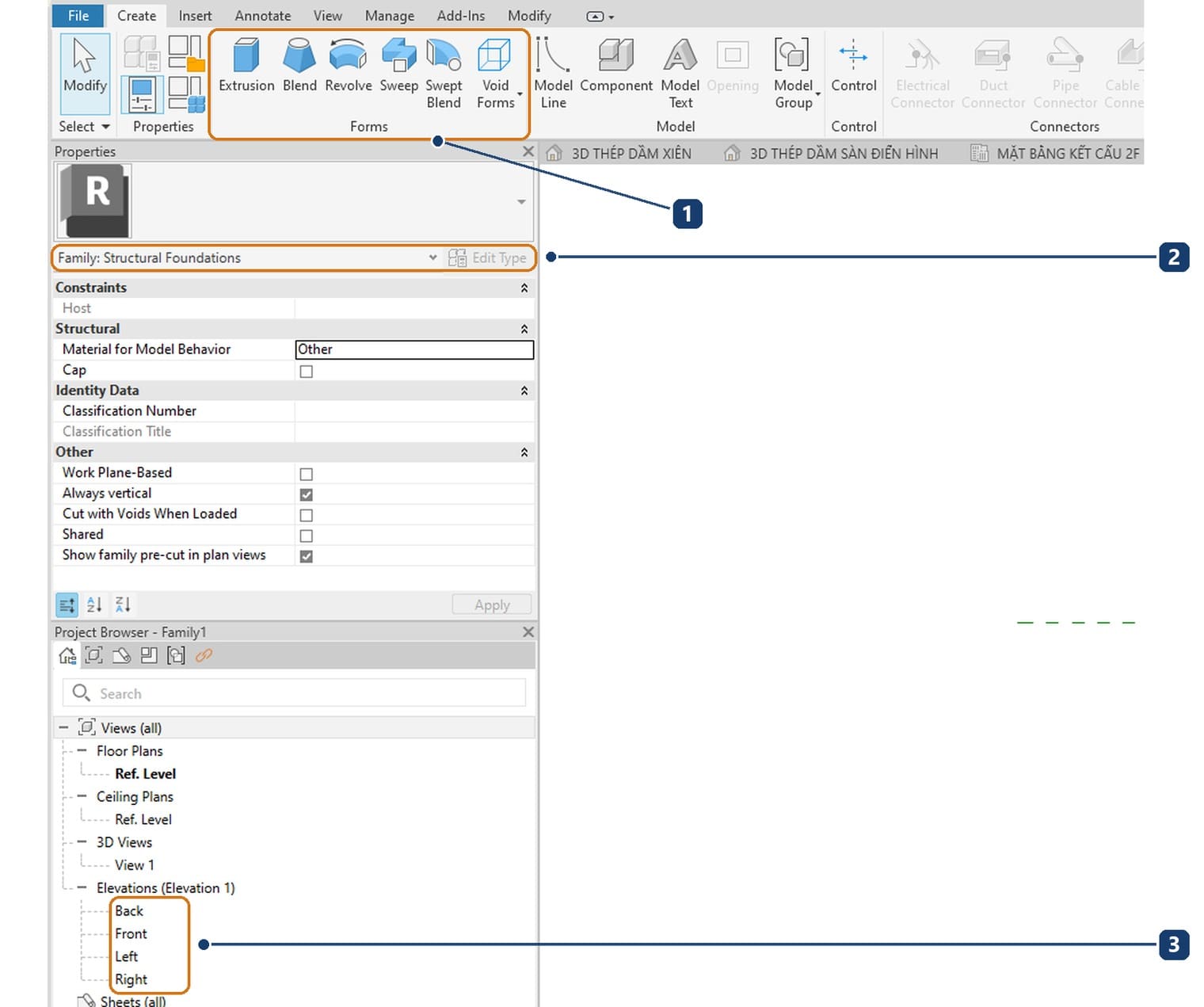Open the Manage ribbon tab
The image size is (1204, 1007).
click(x=389, y=16)
